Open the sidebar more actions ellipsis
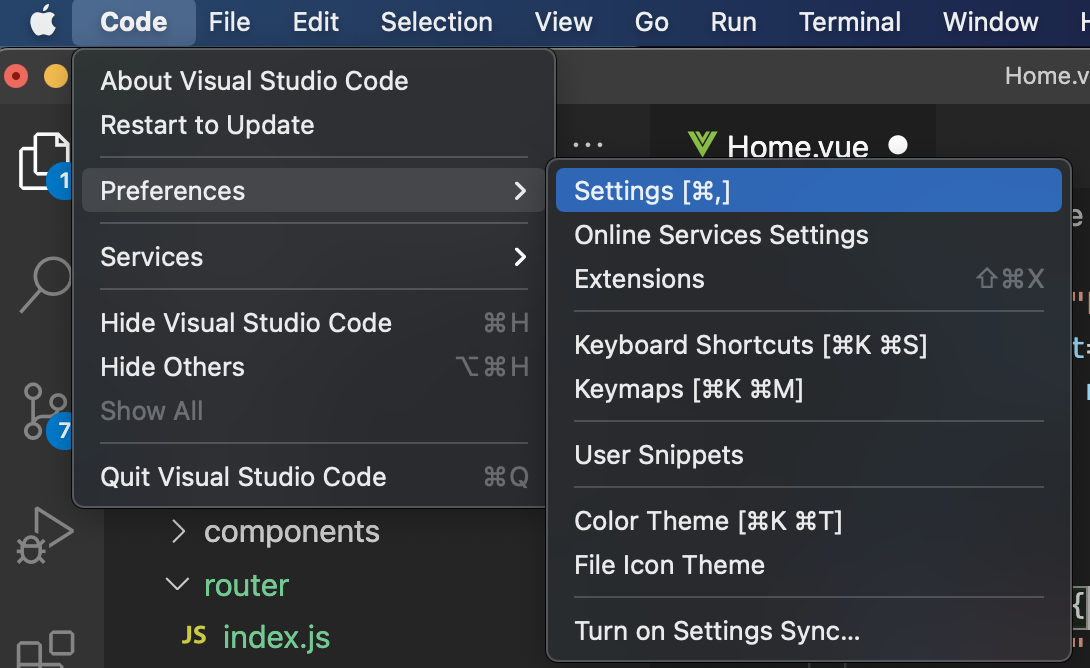 coord(587,145)
